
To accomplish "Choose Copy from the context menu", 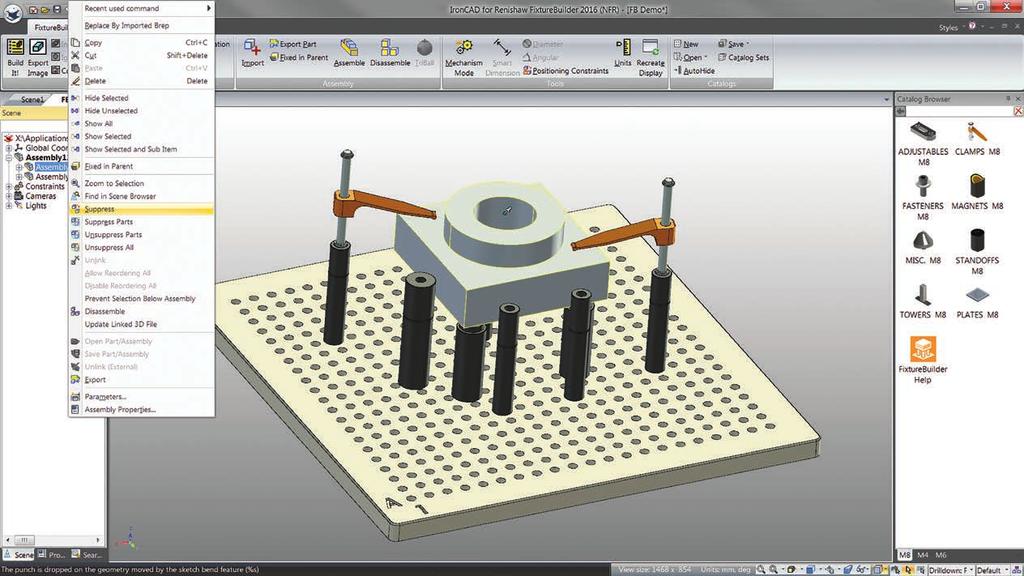I will pos(142,42).
